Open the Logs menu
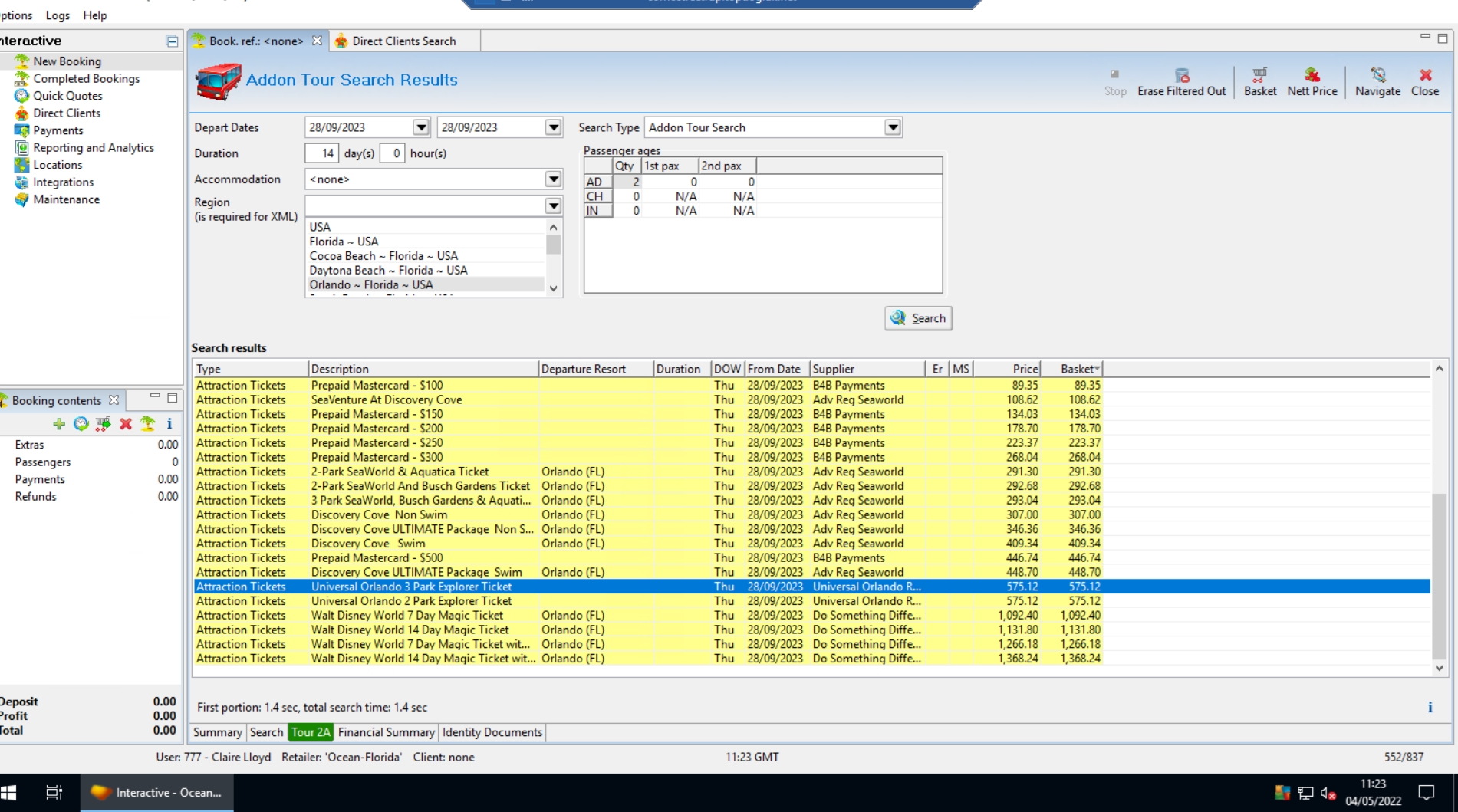 coord(58,15)
